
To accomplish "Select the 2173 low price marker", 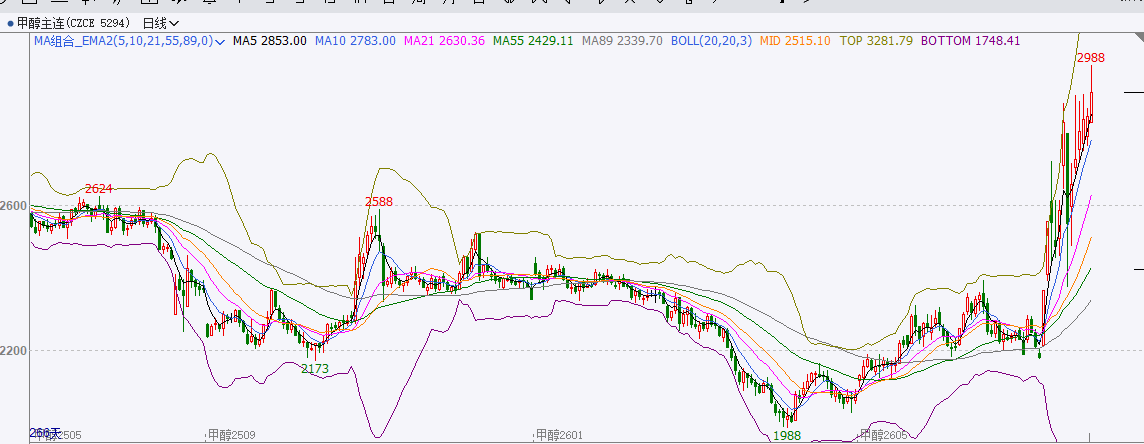I will (x=315, y=369).
